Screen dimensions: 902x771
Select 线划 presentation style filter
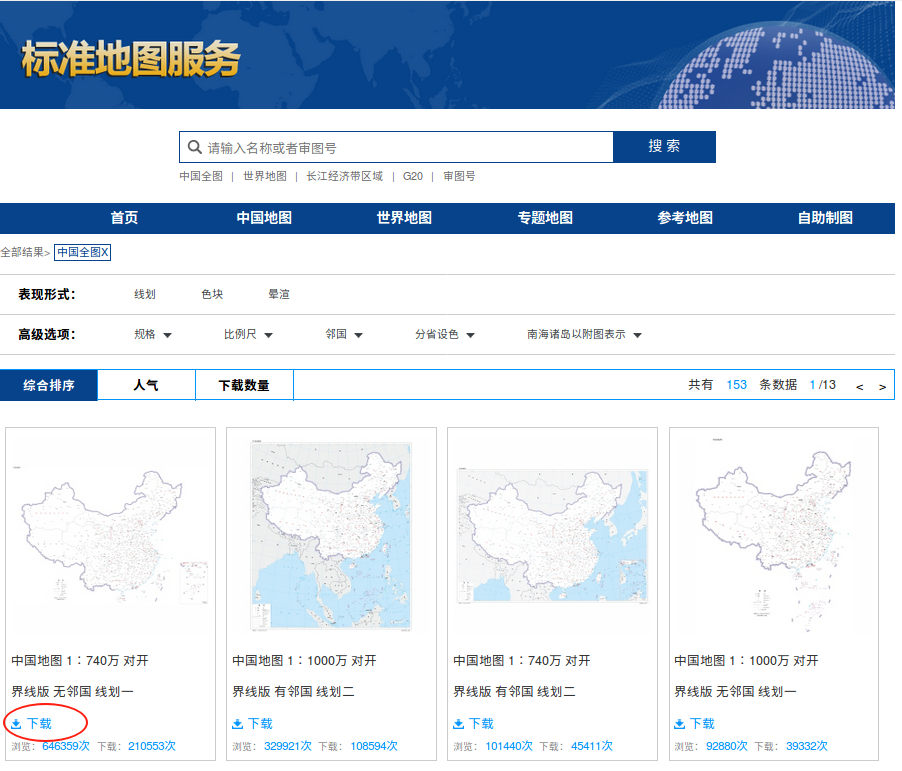[145, 294]
